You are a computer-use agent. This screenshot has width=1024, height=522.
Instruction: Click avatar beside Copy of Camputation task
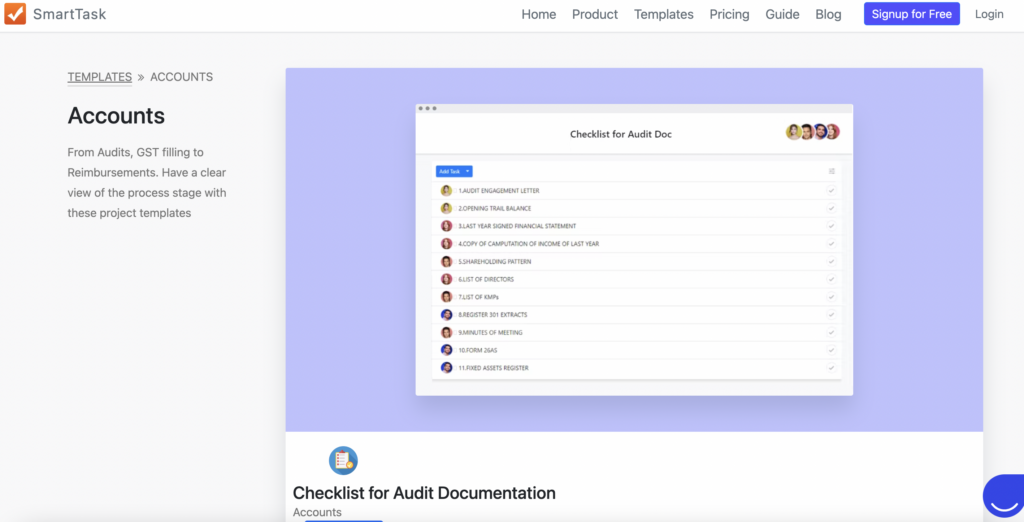tap(447, 244)
